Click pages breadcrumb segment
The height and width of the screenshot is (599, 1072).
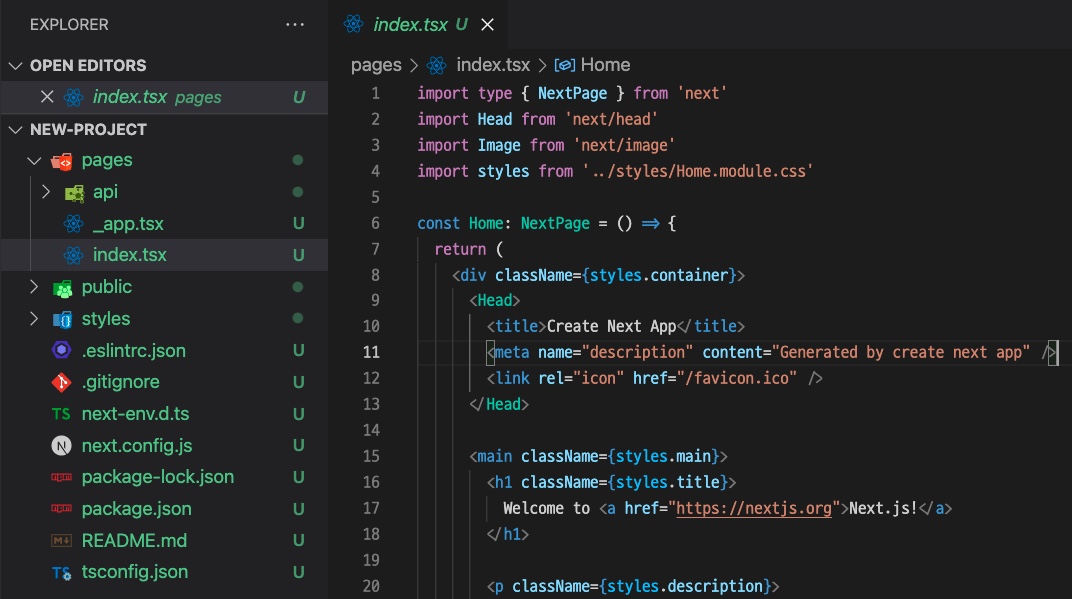click(376, 65)
